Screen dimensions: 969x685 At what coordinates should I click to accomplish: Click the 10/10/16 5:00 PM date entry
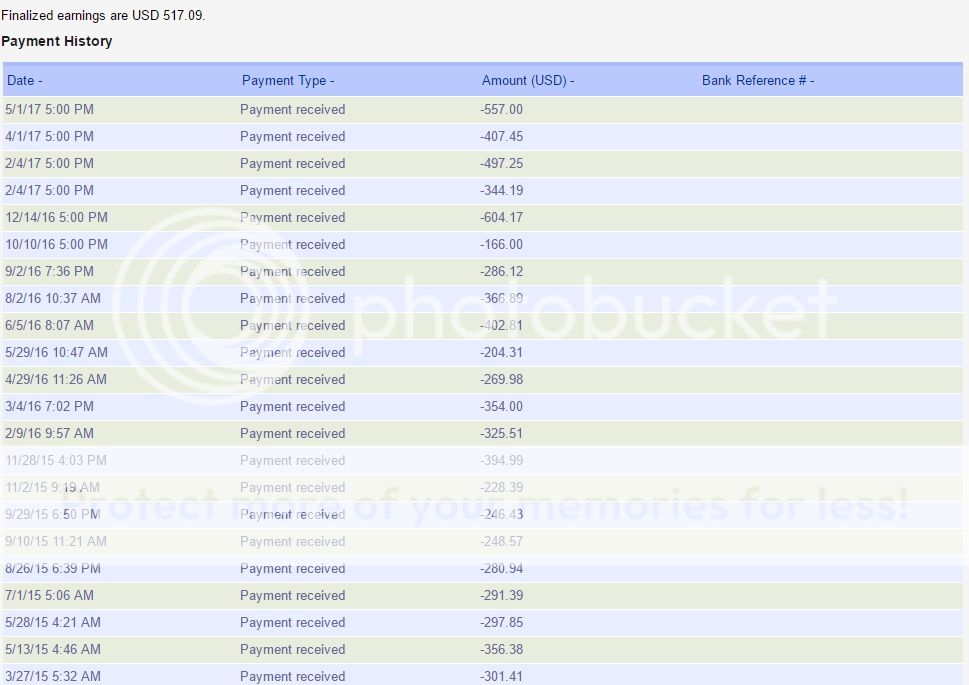[56, 244]
